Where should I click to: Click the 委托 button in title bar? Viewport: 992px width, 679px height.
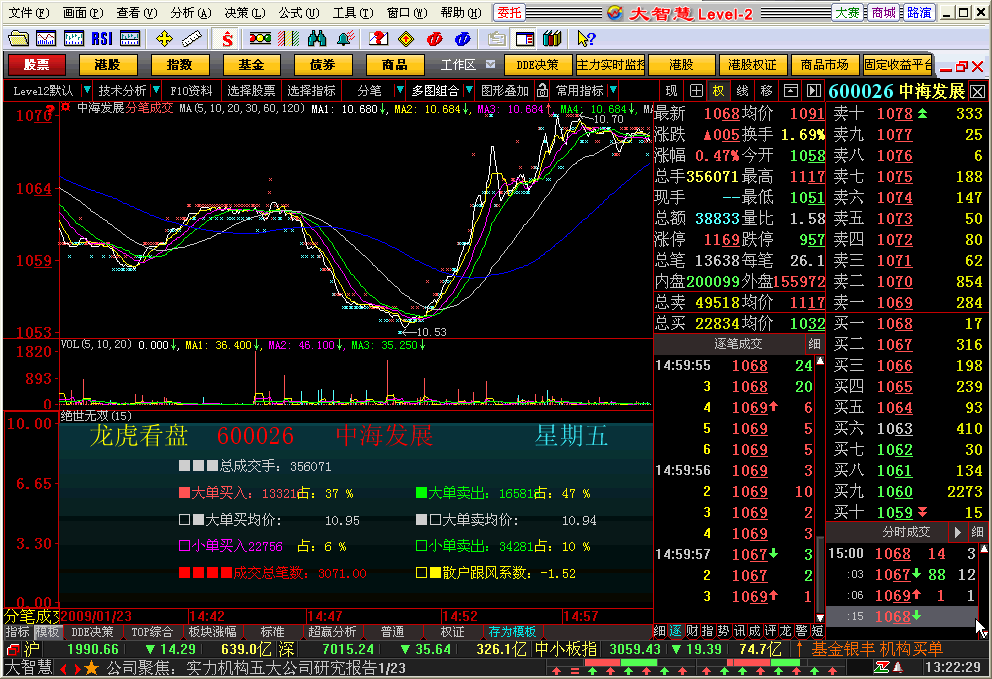tap(509, 13)
